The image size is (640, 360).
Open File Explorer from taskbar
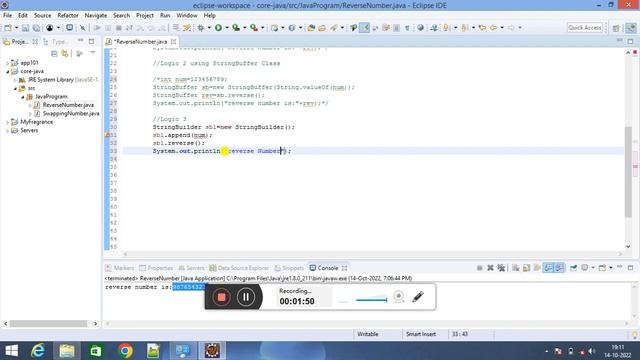(x=67, y=351)
